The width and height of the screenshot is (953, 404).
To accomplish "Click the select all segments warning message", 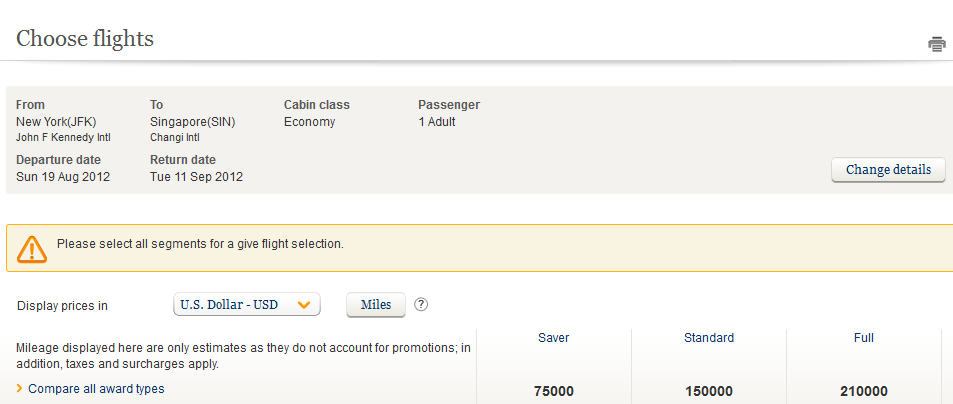I will tap(200, 243).
